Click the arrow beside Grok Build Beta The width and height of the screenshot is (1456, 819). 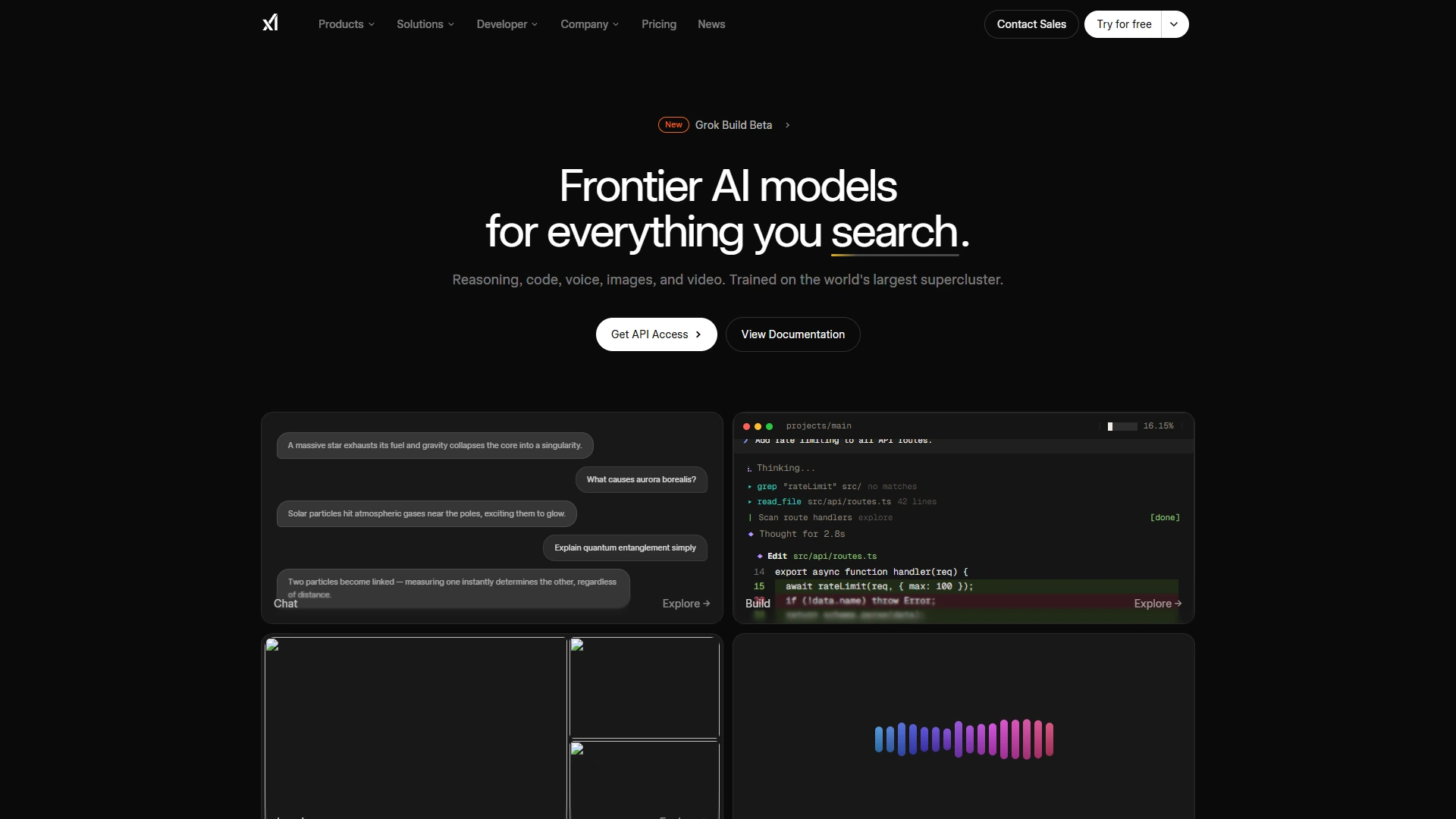[x=787, y=125]
